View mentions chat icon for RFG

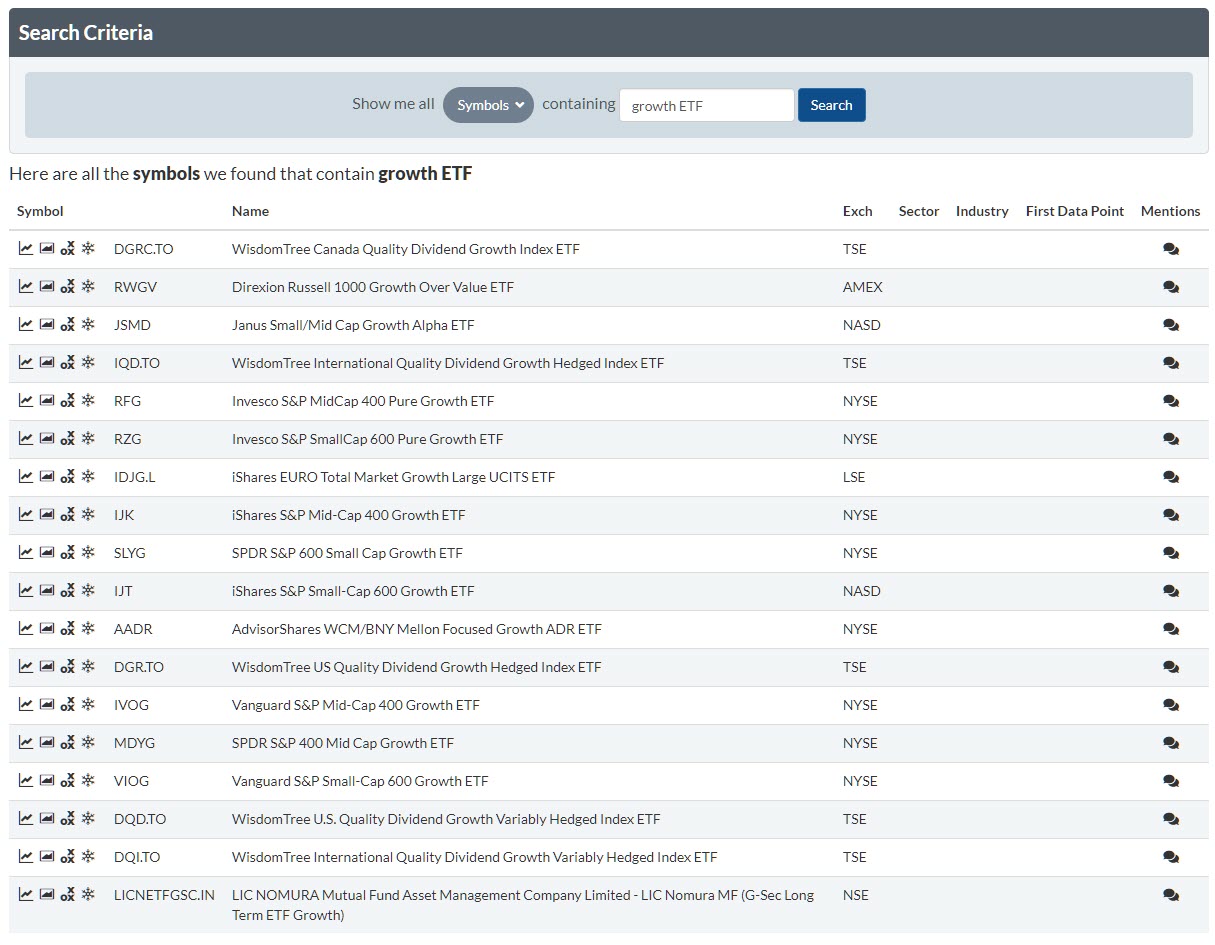tap(1171, 401)
